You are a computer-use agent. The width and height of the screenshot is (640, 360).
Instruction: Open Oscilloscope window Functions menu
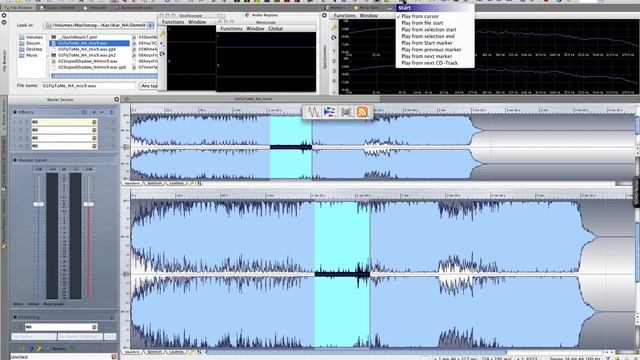pyautogui.click(x=173, y=22)
